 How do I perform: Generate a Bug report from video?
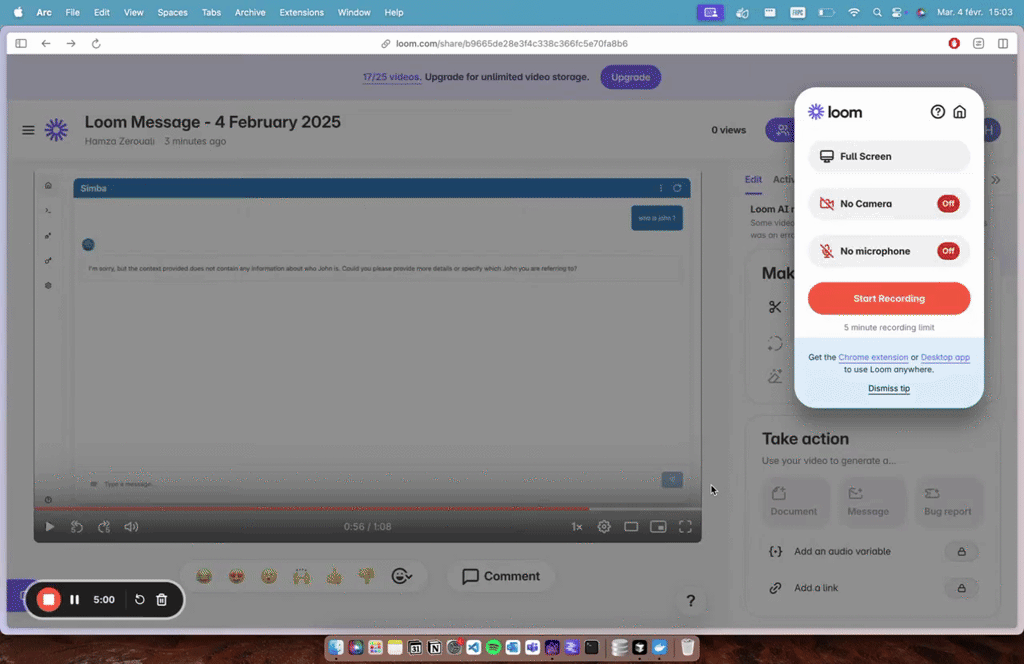[x=948, y=502]
